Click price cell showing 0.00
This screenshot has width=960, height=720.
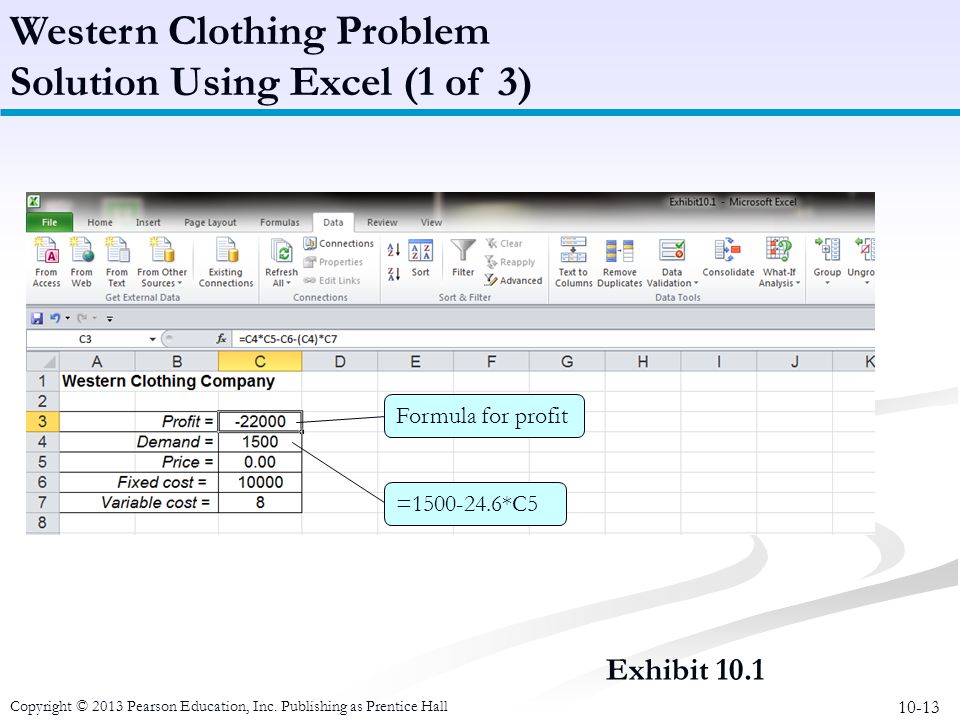[260, 462]
